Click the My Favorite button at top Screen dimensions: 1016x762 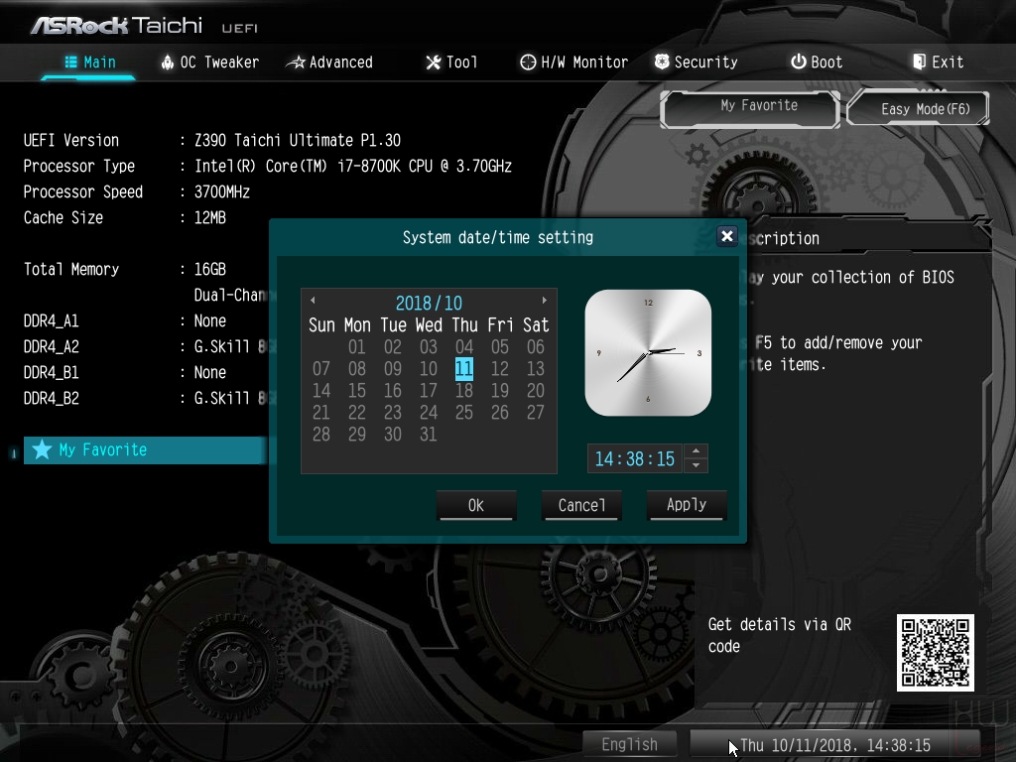pyautogui.click(x=750, y=108)
